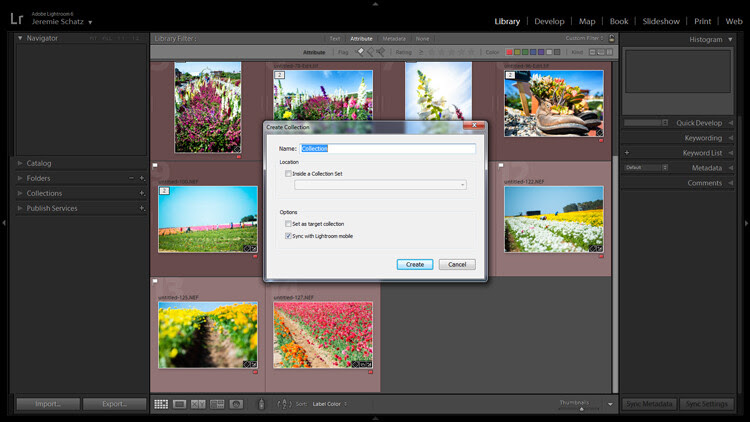This screenshot has height=422, width=750.
Task: Switch to Loupe view in toolbar
Action: tap(180, 404)
